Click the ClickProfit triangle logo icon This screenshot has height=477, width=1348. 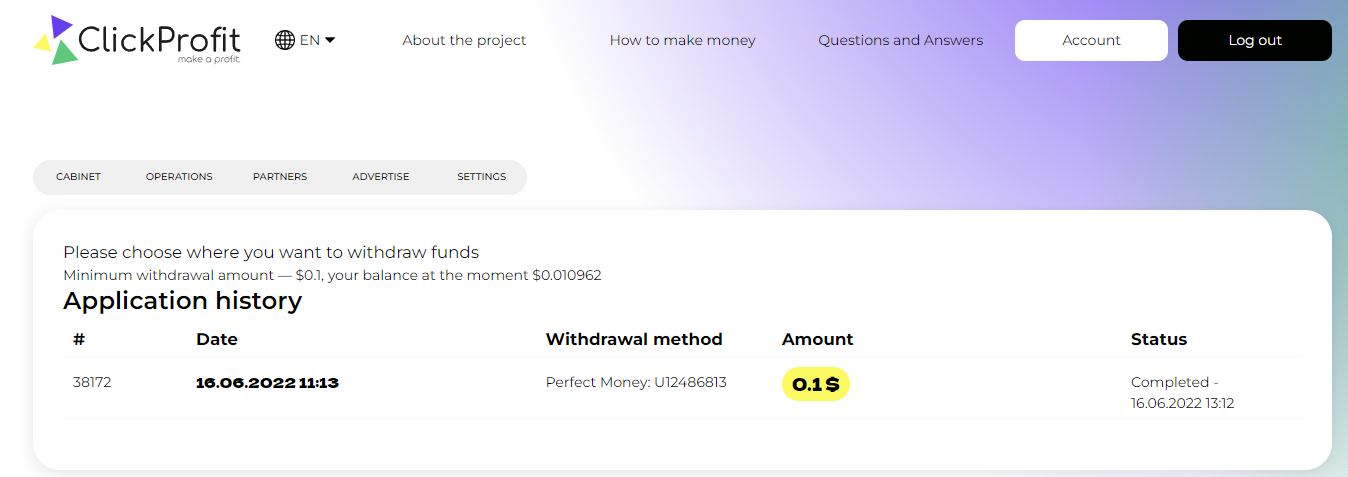tap(55, 40)
